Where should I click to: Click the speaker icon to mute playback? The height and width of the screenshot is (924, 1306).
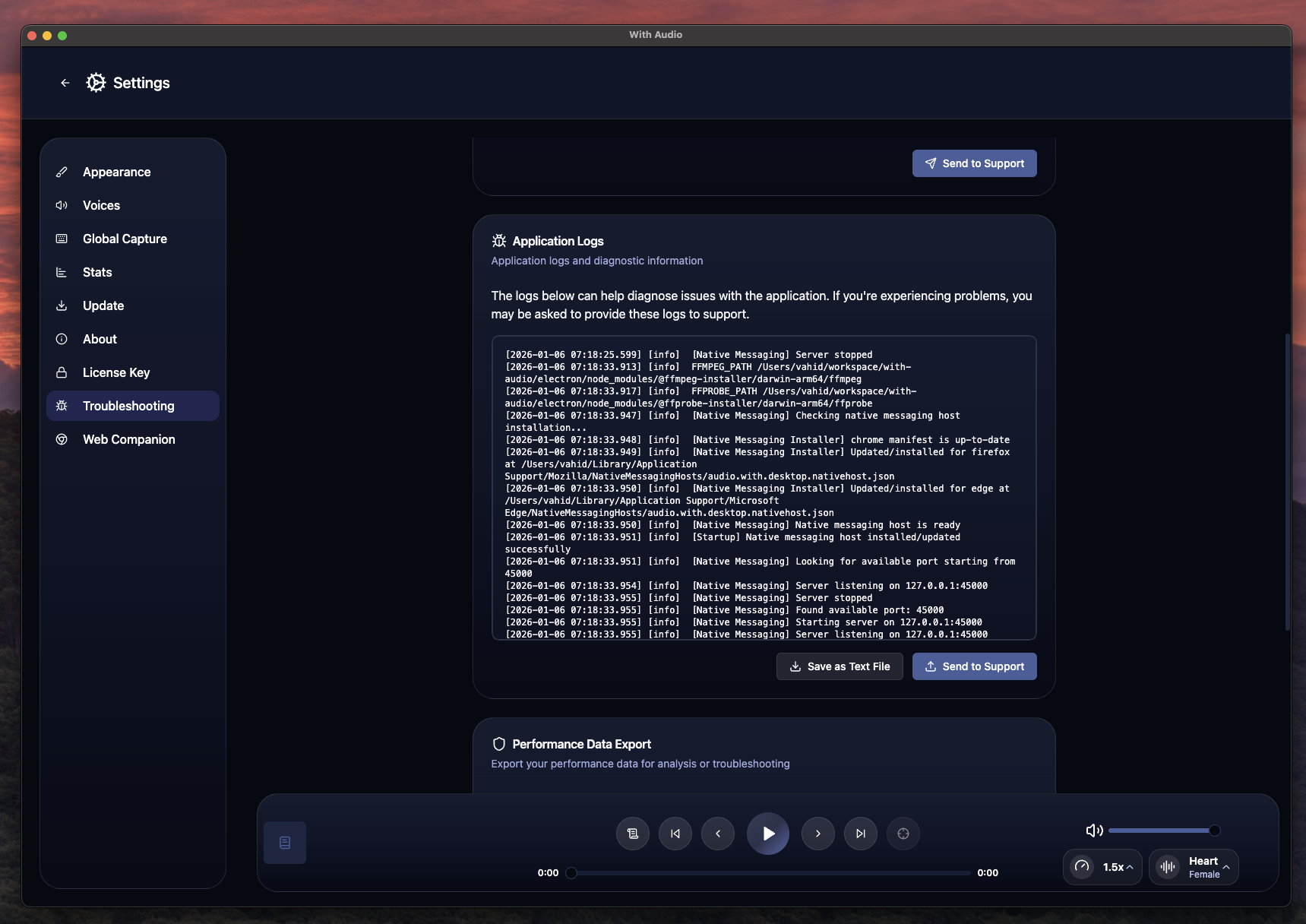click(x=1094, y=830)
